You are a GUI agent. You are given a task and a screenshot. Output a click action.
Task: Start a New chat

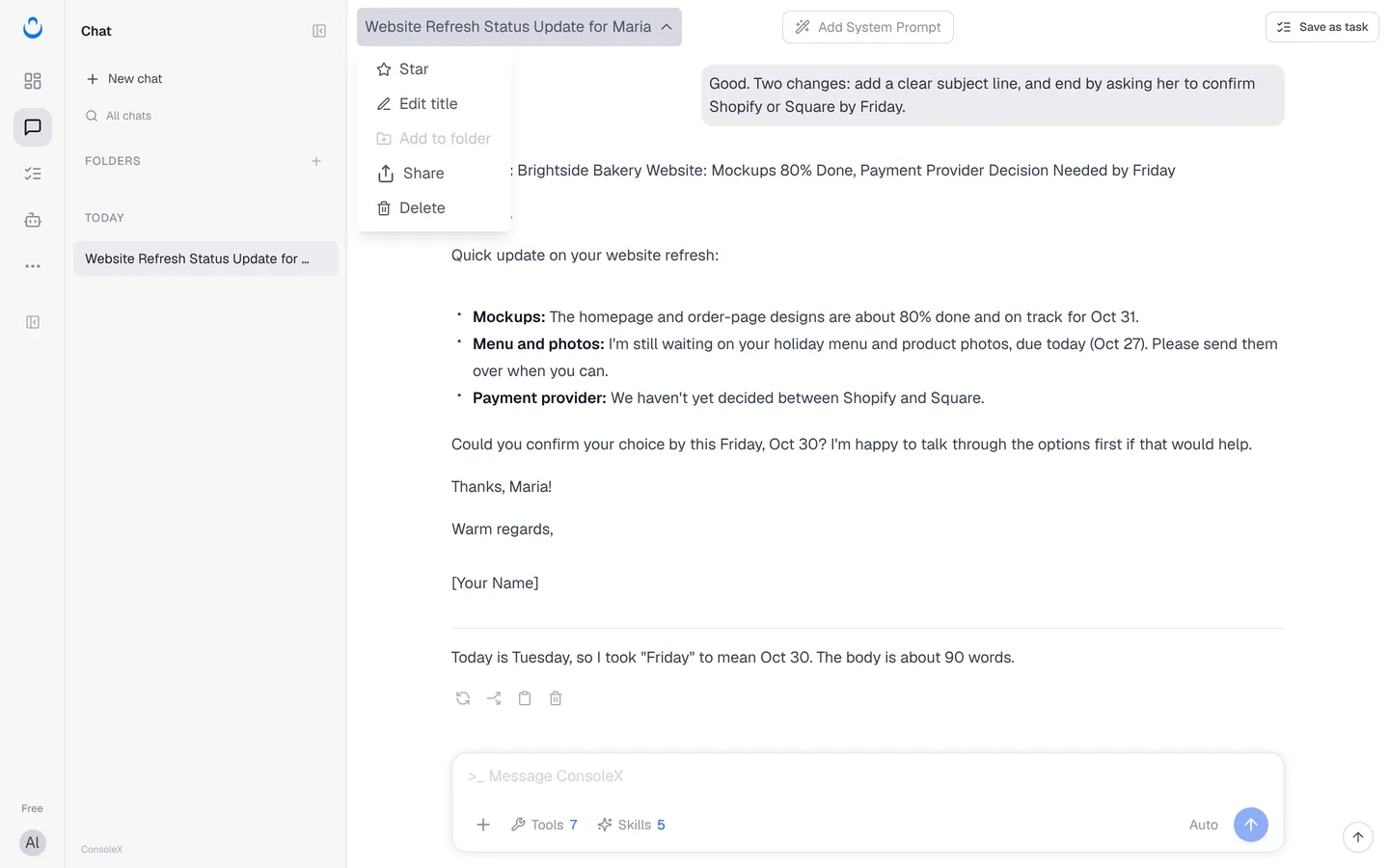pyautogui.click(x=124, y=79)
